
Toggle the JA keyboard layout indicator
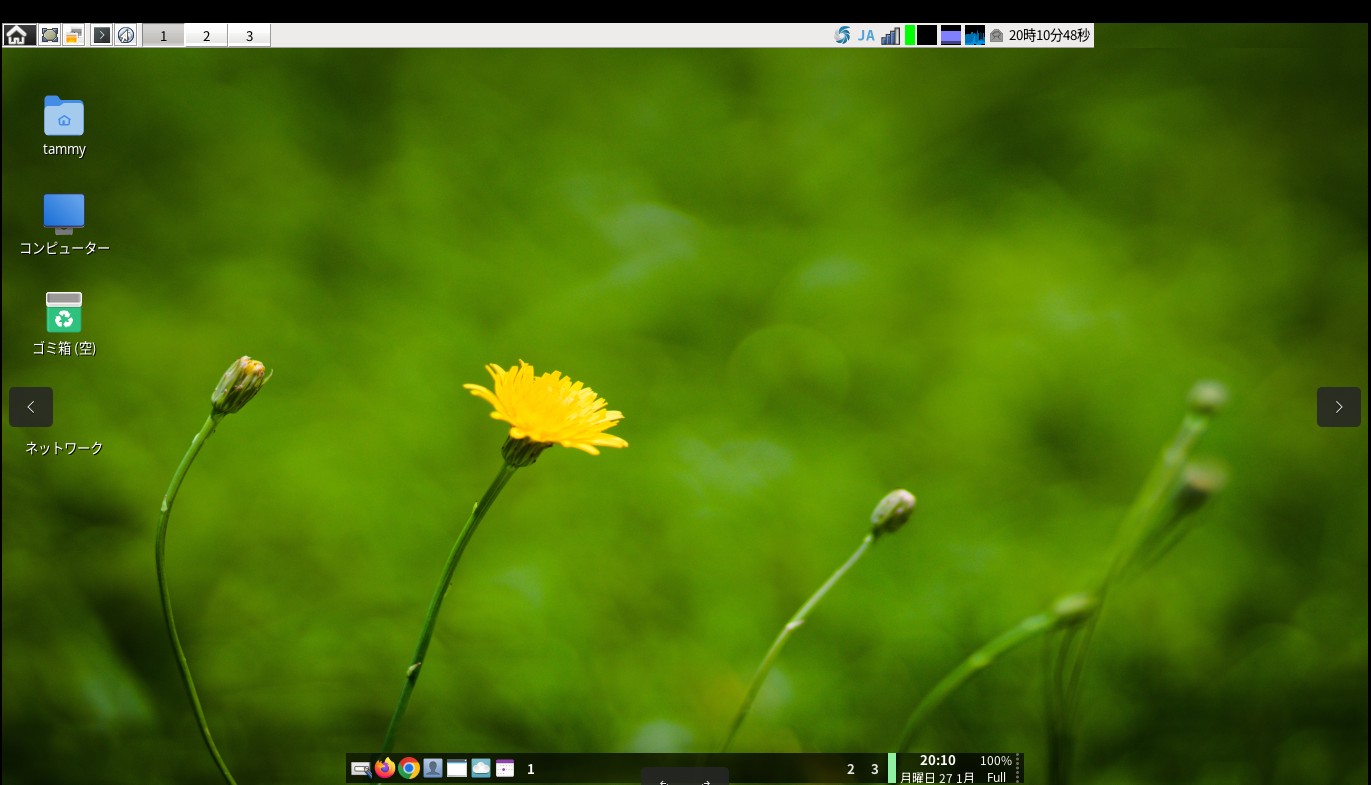[x=865, y=34]
